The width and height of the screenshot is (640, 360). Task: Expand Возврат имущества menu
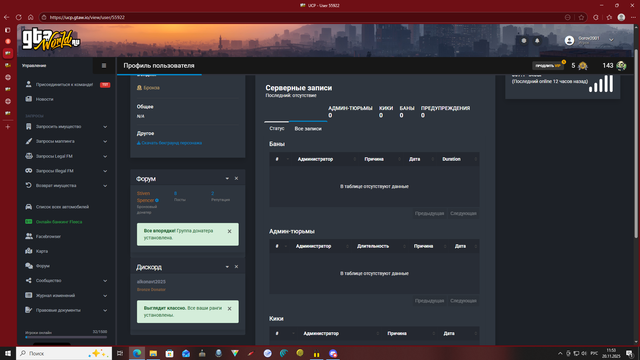point(67,185)
